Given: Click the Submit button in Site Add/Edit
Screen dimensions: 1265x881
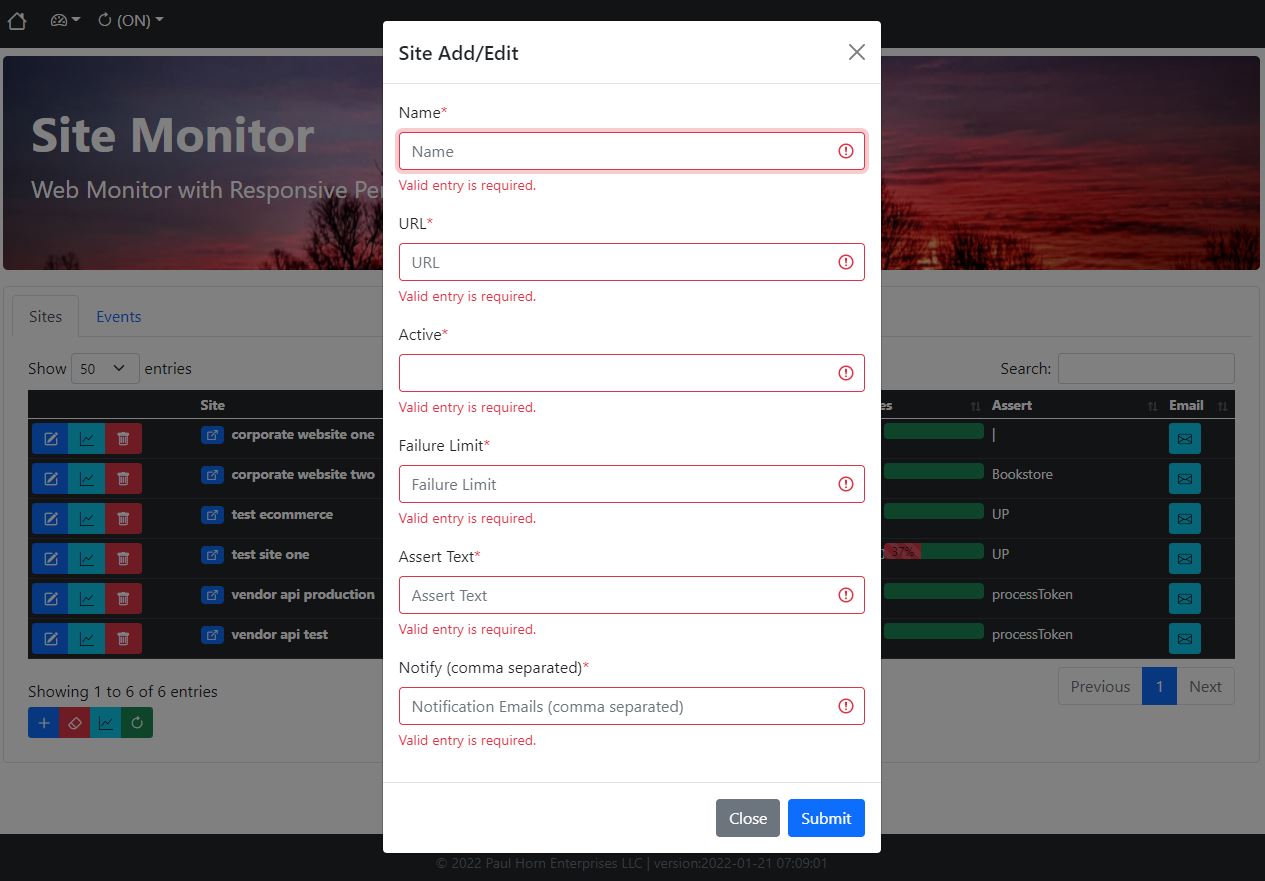Looking at the screenshot, I should (x=825, y=818).
